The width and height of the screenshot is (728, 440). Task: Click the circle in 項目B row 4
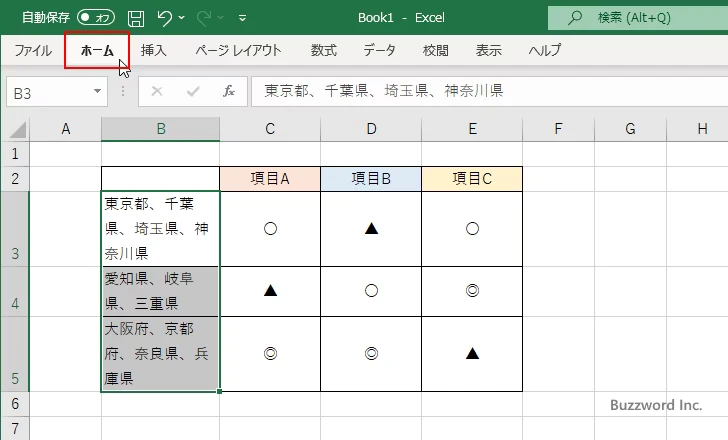(371, 291)
